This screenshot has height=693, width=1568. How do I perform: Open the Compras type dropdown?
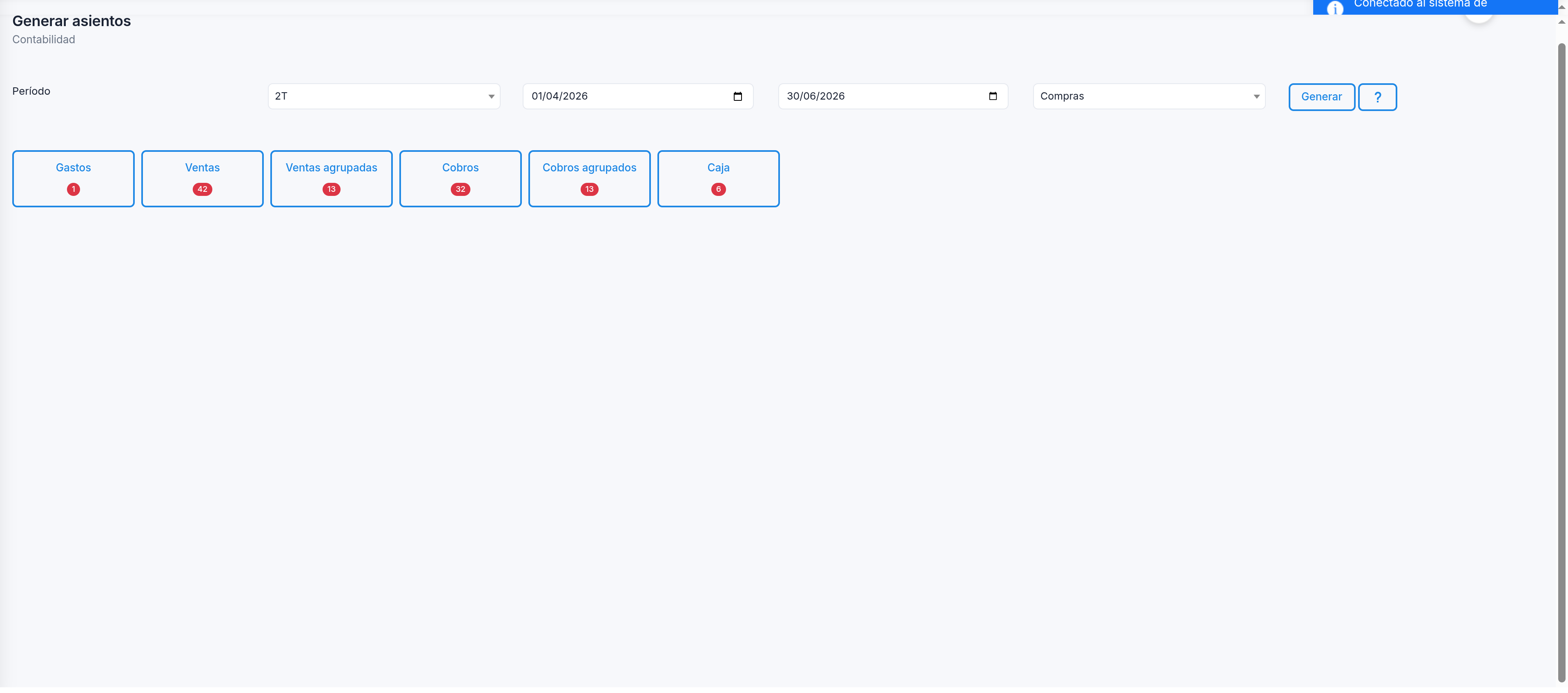(x=1149, y=96)
